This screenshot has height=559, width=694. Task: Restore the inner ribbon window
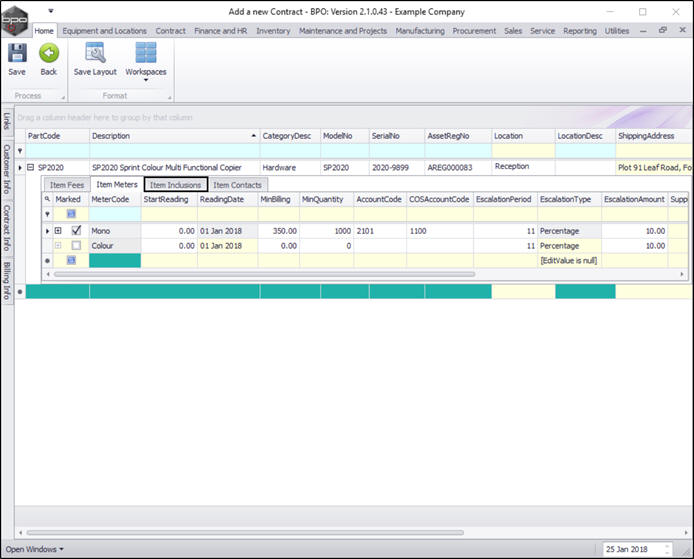click(663, 30)
